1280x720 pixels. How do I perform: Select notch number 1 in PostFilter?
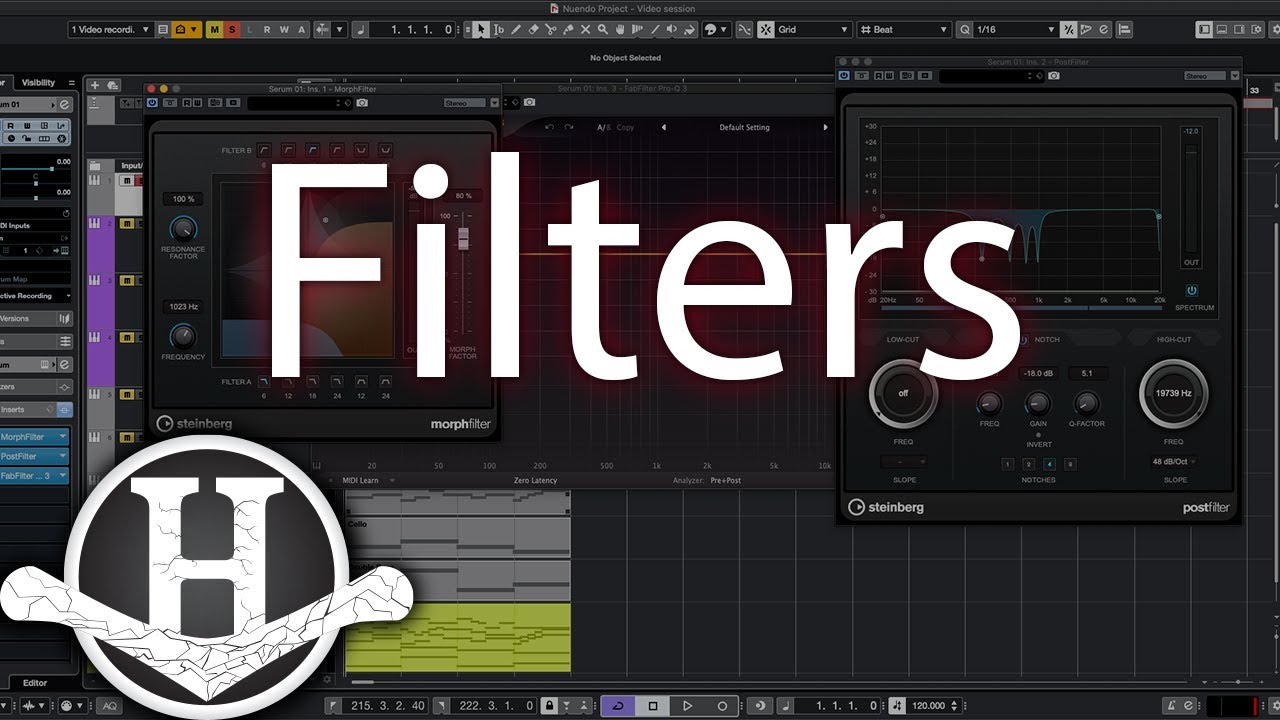coord(1007,464)
